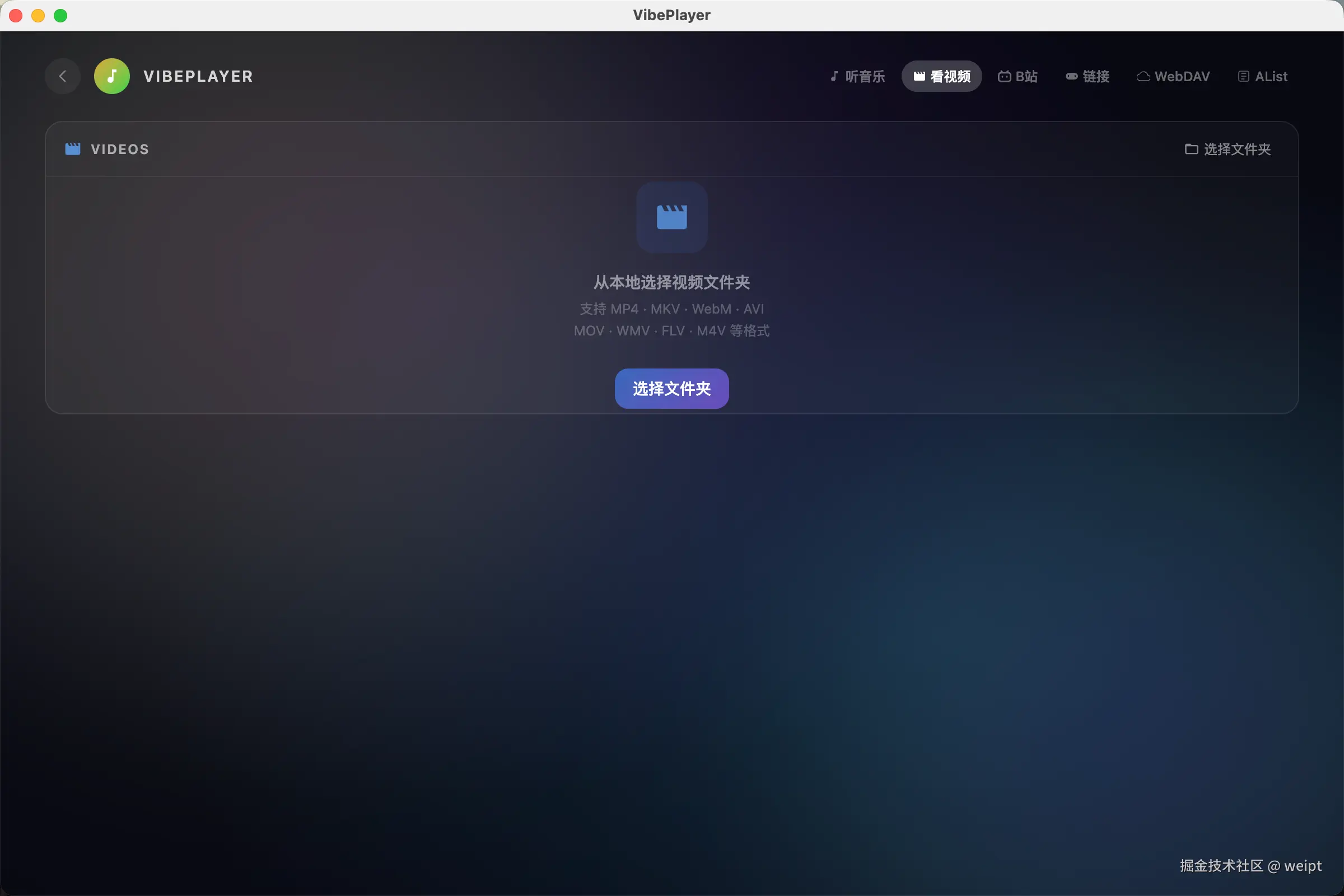Click the clapperboard icon beside VIDEOS
The width and height of the screenshot is (1344, 896).
click(73, 149)
